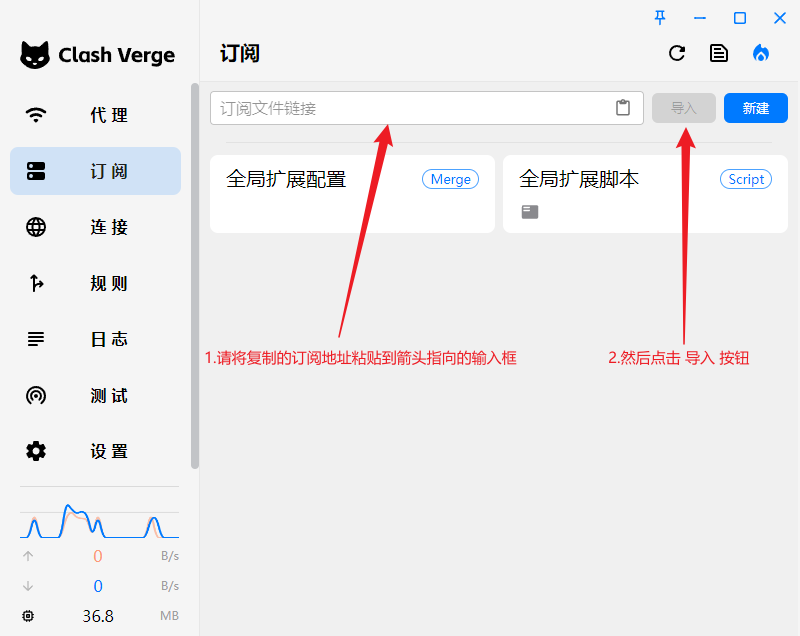The height and width of the screenshot is (636, 800).
Task: Click the upload arrow icon in the traffic stats
Action: pyautogui.click(x=28, y=556)
